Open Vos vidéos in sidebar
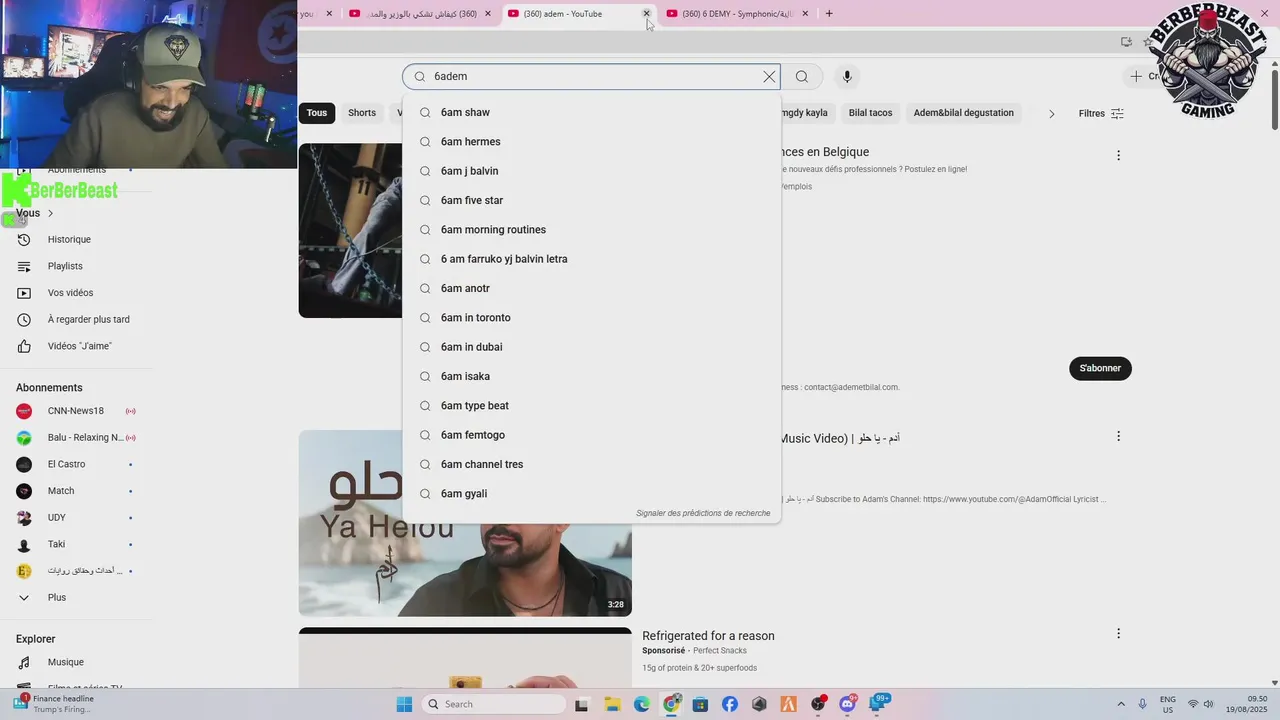 click(x=70, y=293)
